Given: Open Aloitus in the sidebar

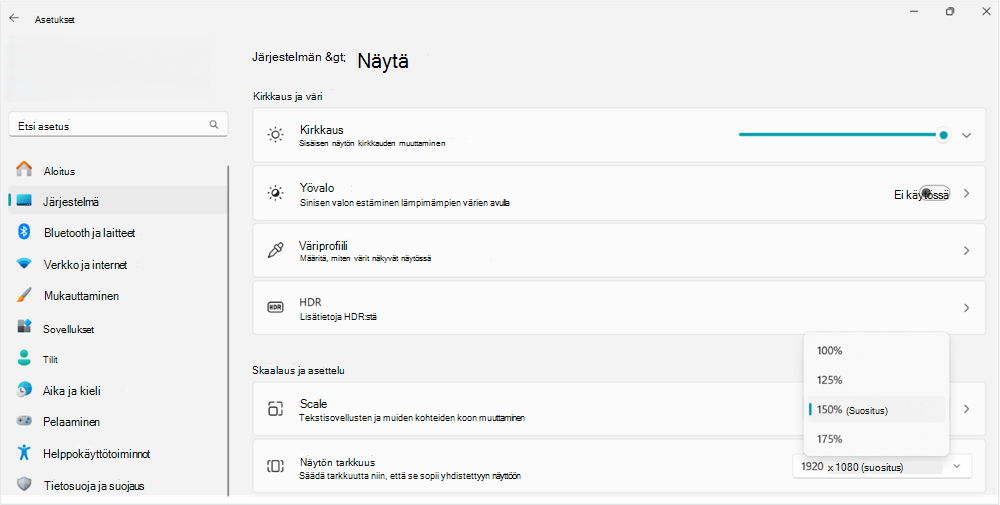Looking at the screenshot, I should 117,170.
